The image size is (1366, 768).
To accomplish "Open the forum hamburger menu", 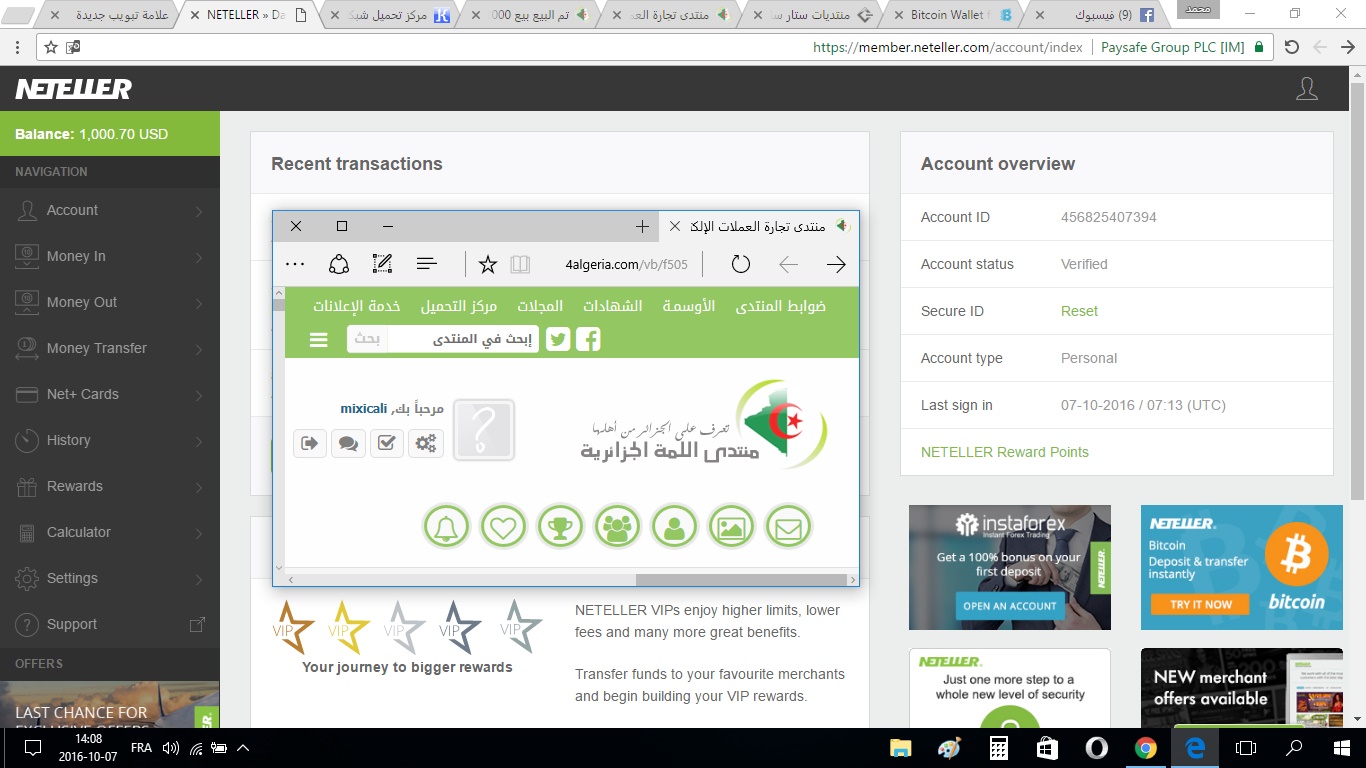I will pos(319,340).
